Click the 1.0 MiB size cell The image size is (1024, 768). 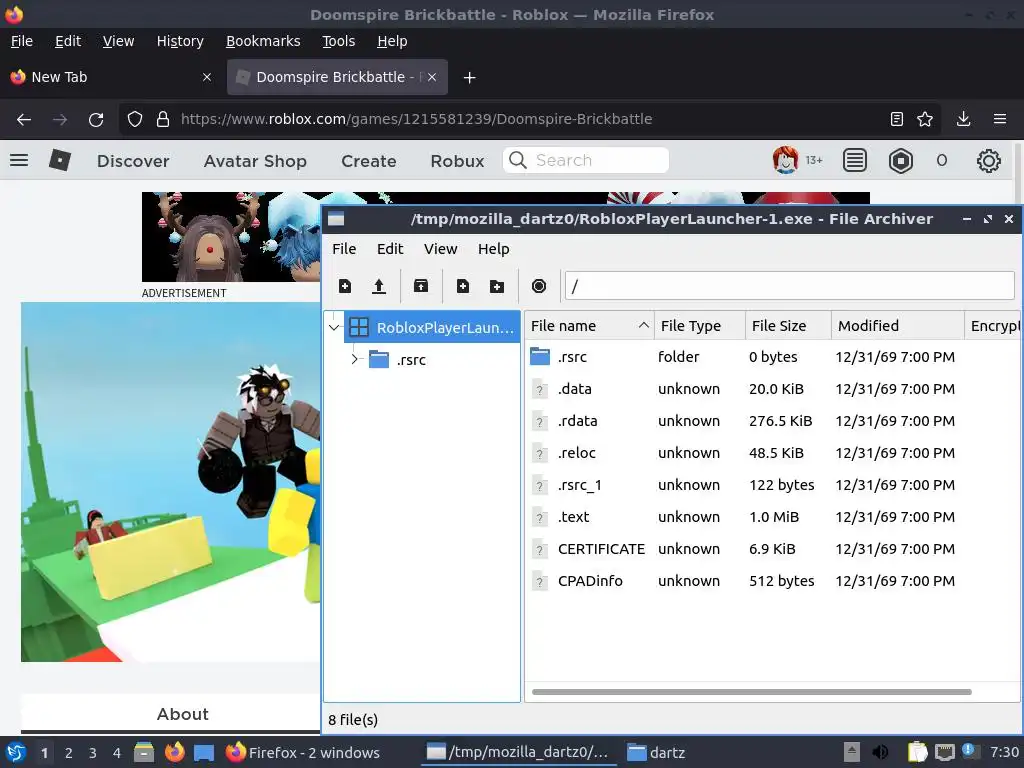774,517
